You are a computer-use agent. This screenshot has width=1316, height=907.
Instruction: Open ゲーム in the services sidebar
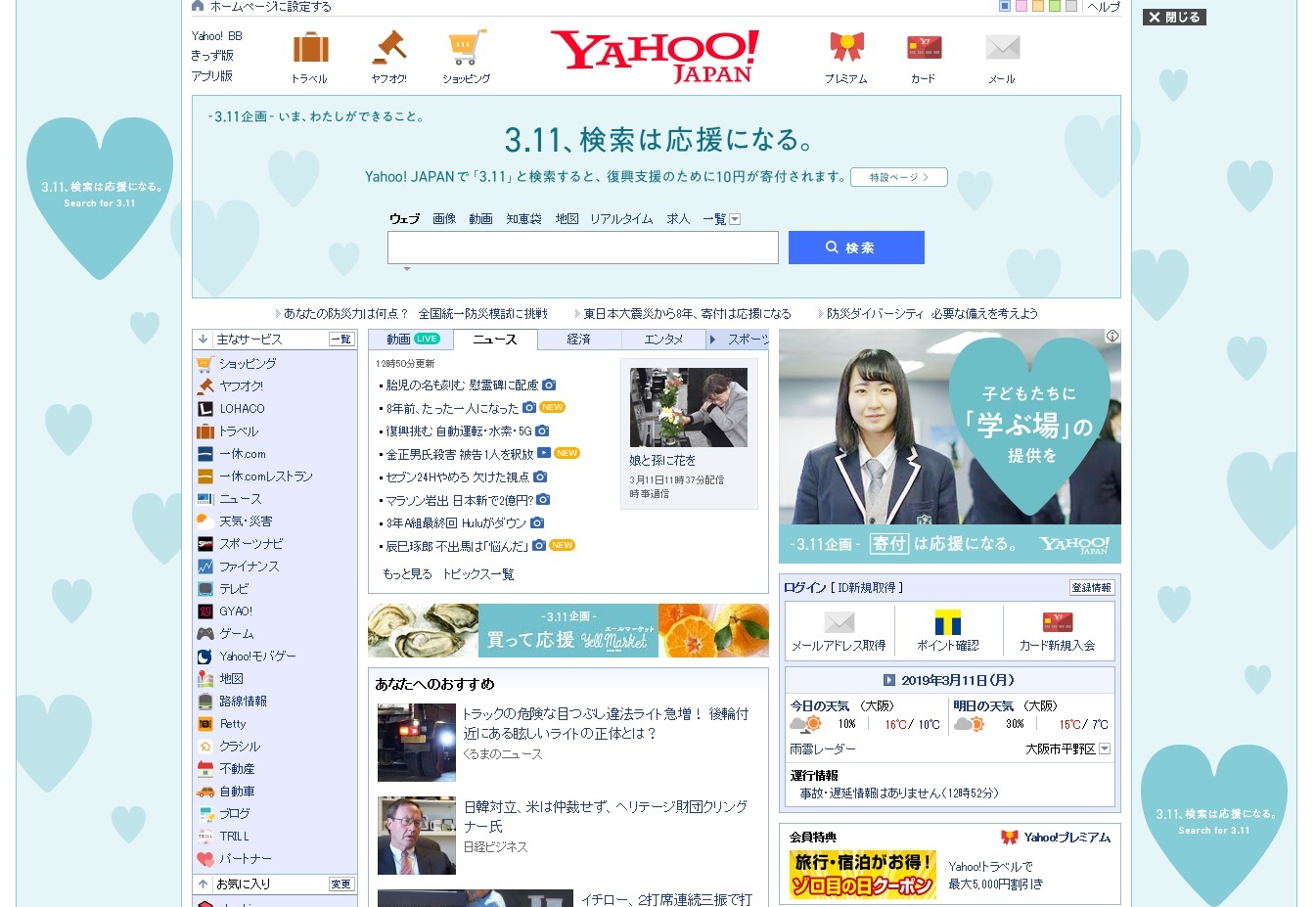click(236, 634)
